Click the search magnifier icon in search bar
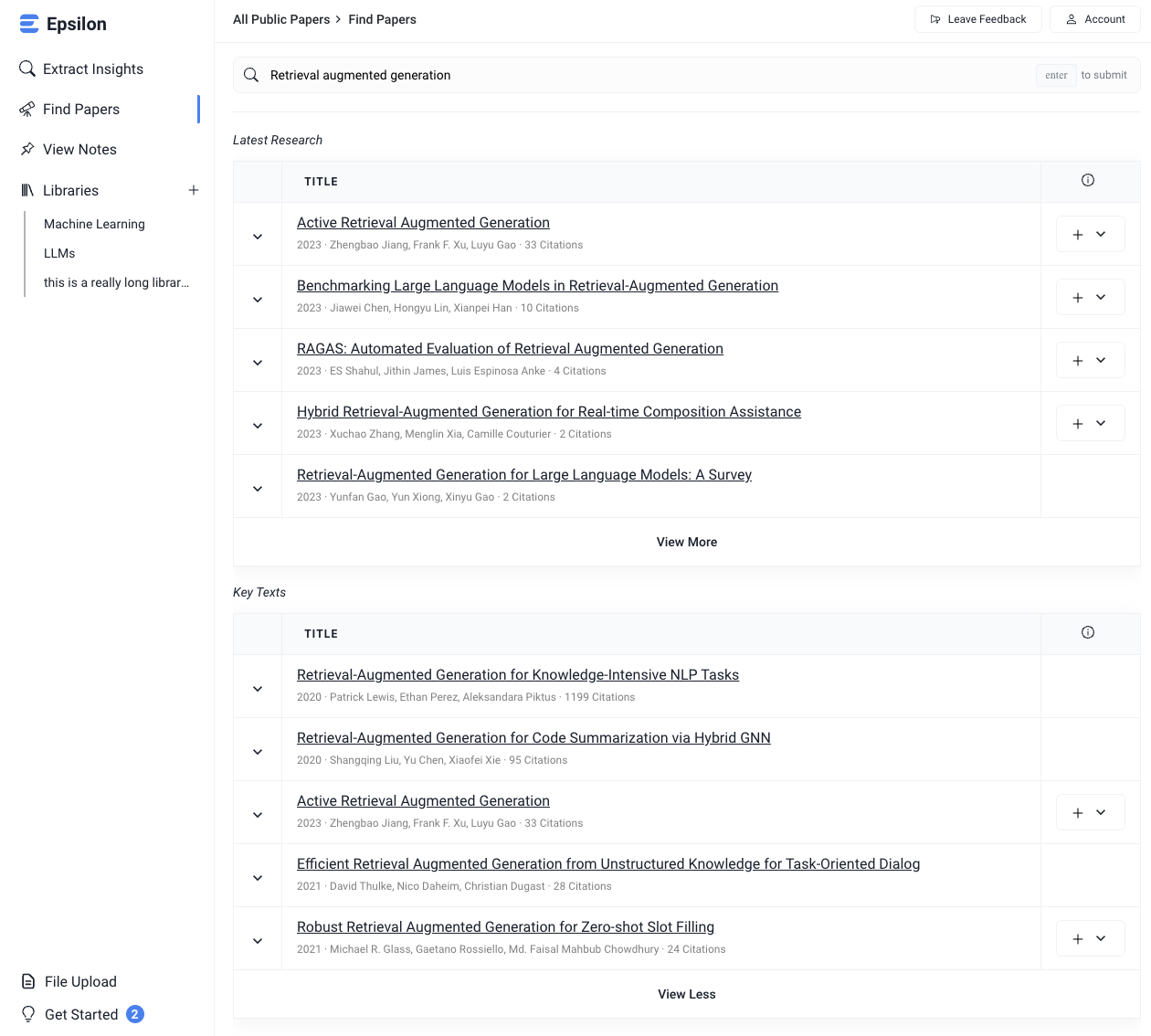The image size is (1151, 1036). point(251,75)
